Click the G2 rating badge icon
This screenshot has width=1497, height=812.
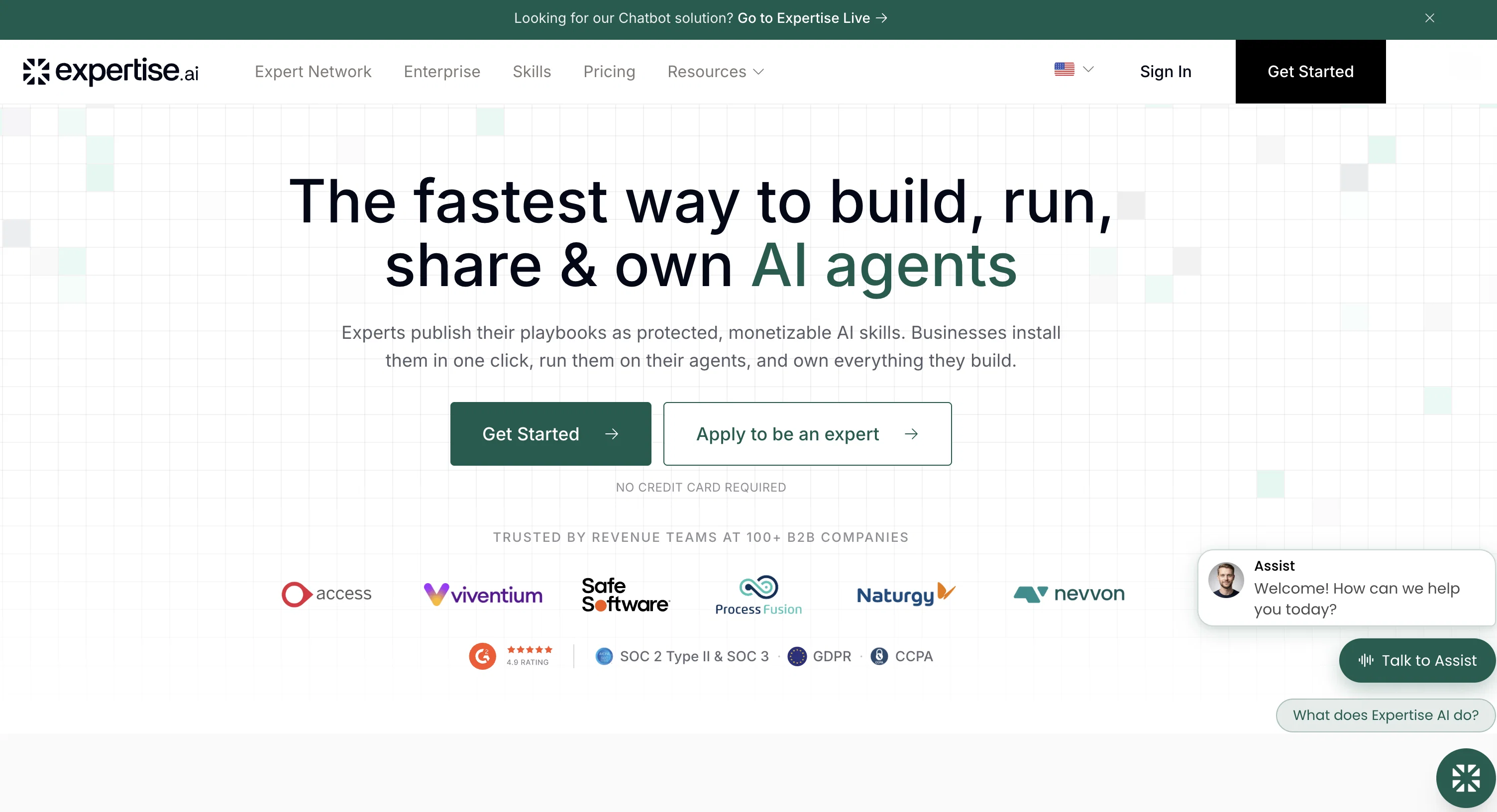point(482,656)
